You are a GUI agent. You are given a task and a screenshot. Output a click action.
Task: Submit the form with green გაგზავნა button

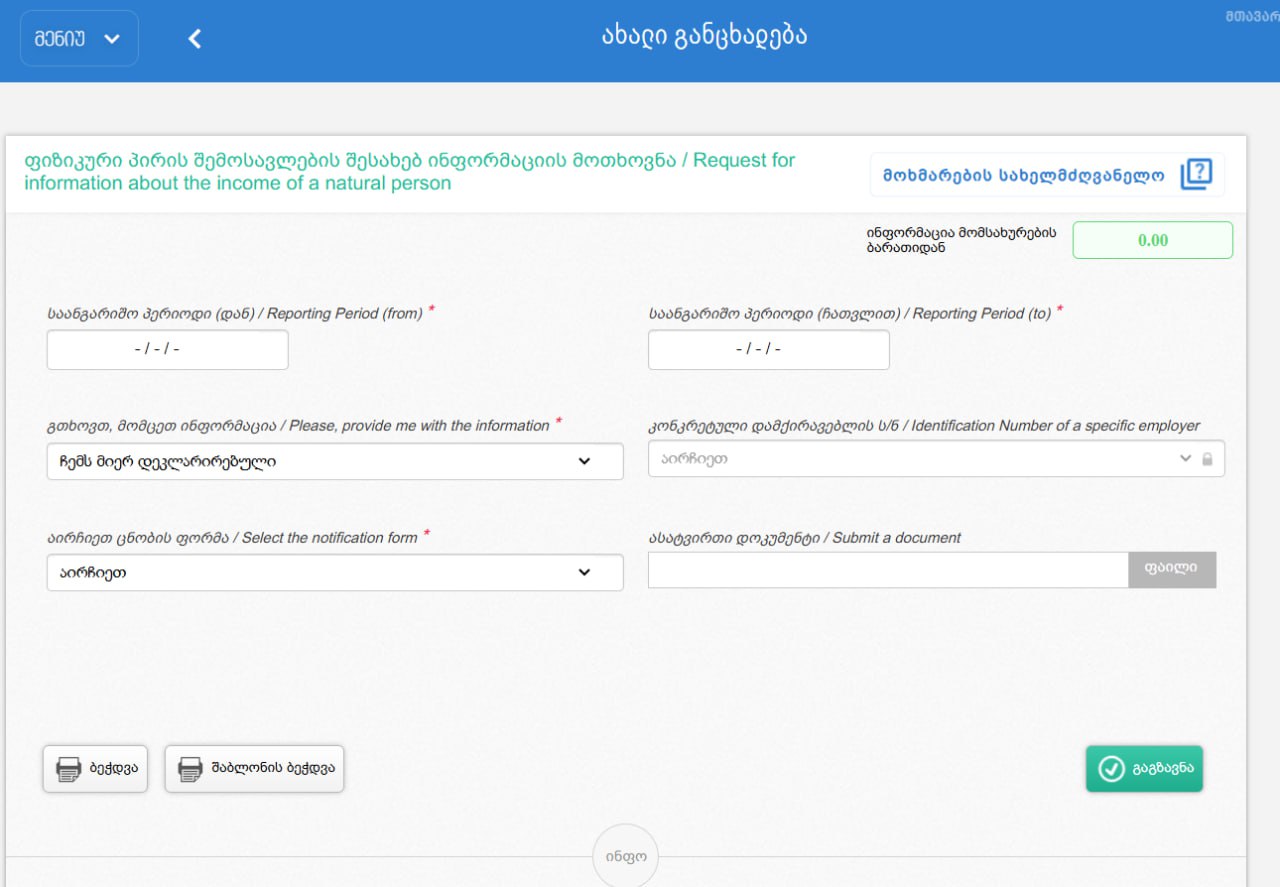point(1144,769)
